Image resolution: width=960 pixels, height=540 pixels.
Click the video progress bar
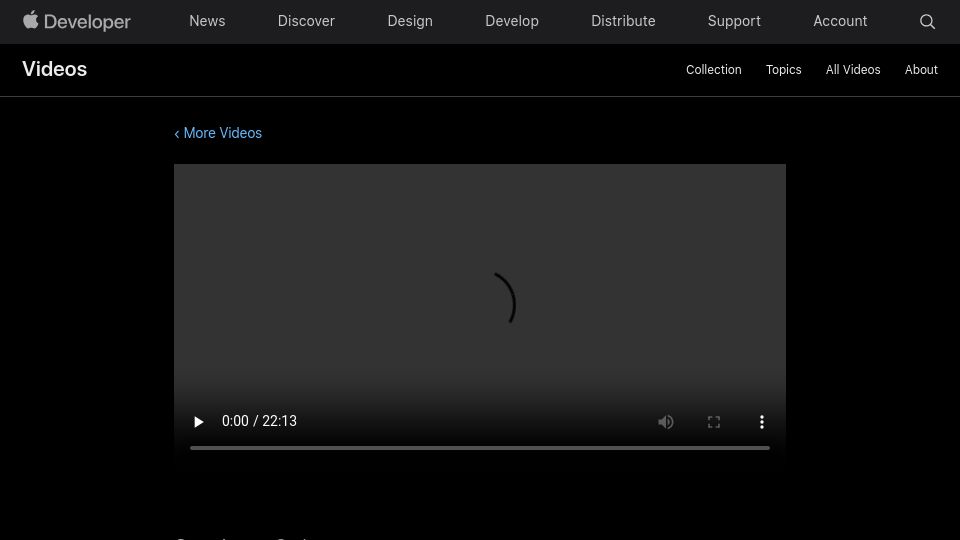pyautogui.click(x=479, y=448)
